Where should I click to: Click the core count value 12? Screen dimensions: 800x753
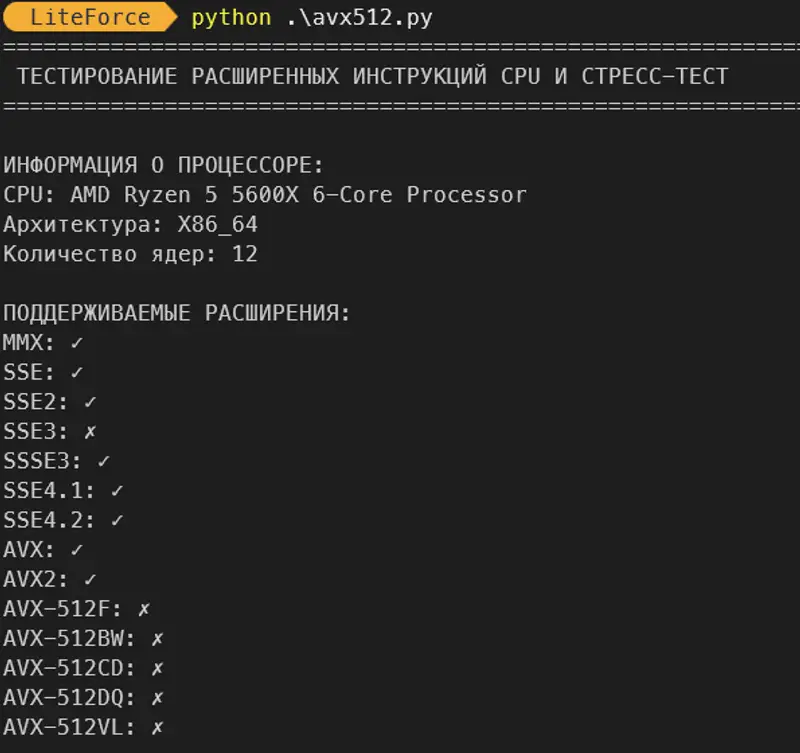[x=245, y=254]
